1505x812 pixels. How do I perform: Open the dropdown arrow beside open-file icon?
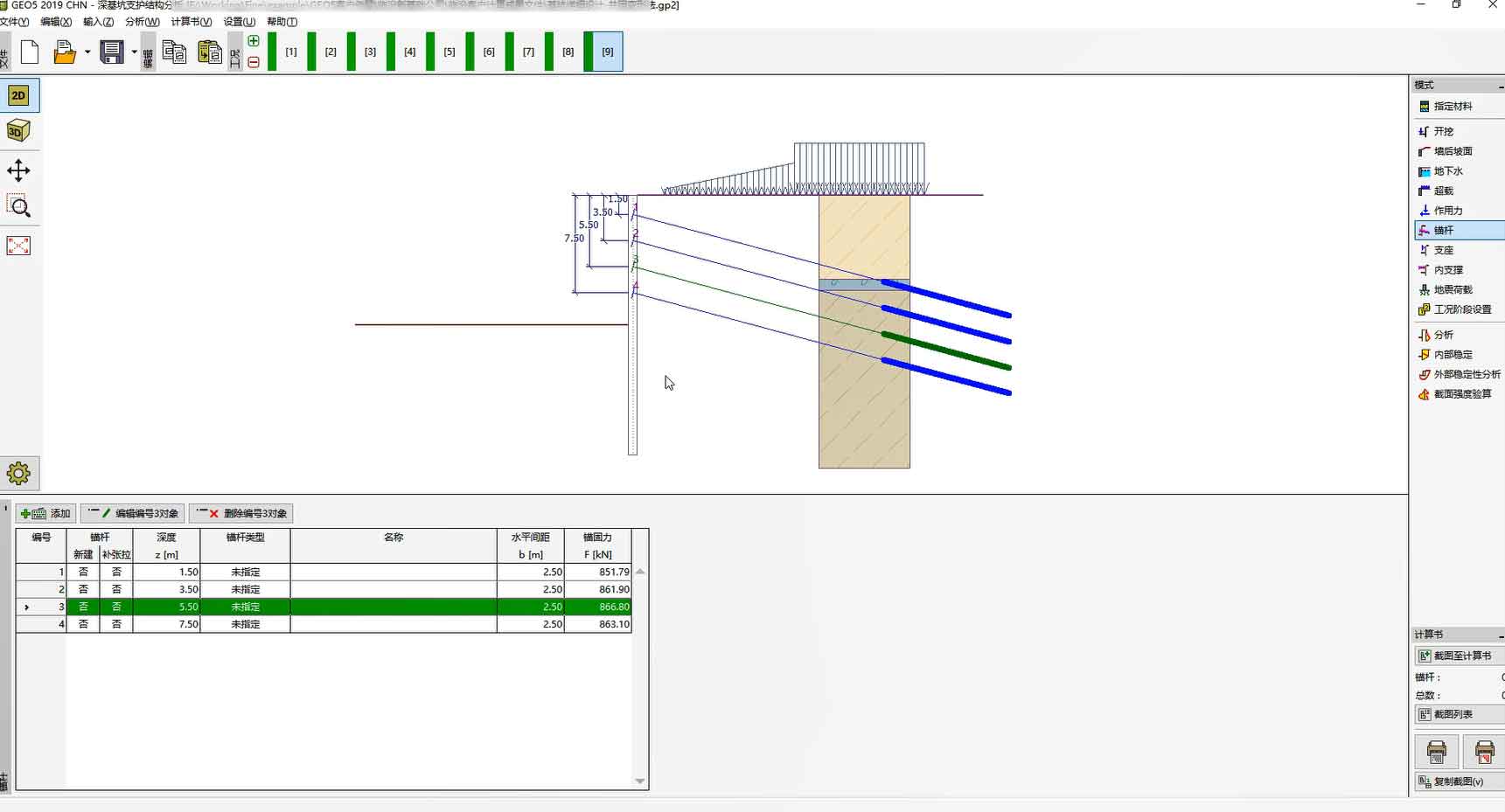click(87, 52)
